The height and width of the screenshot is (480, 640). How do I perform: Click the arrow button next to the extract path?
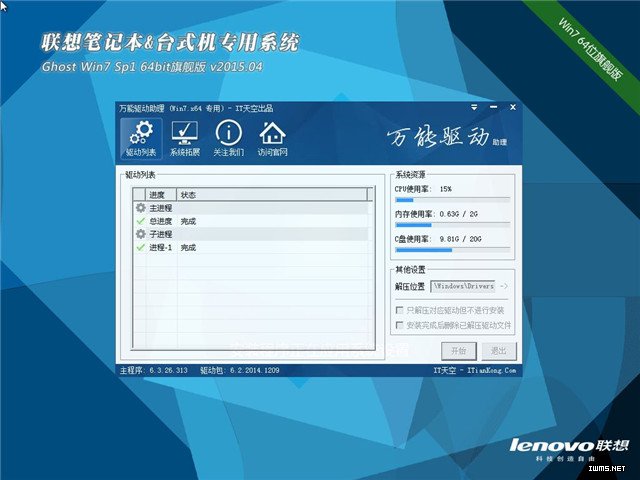tap(504, 286)
